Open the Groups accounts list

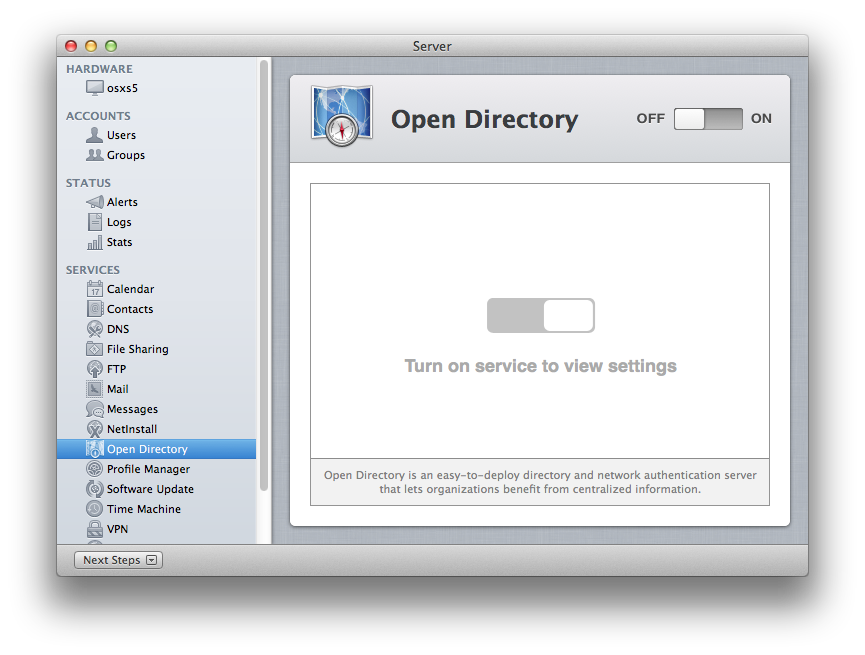pyautogui.click(x=157, y=155)
